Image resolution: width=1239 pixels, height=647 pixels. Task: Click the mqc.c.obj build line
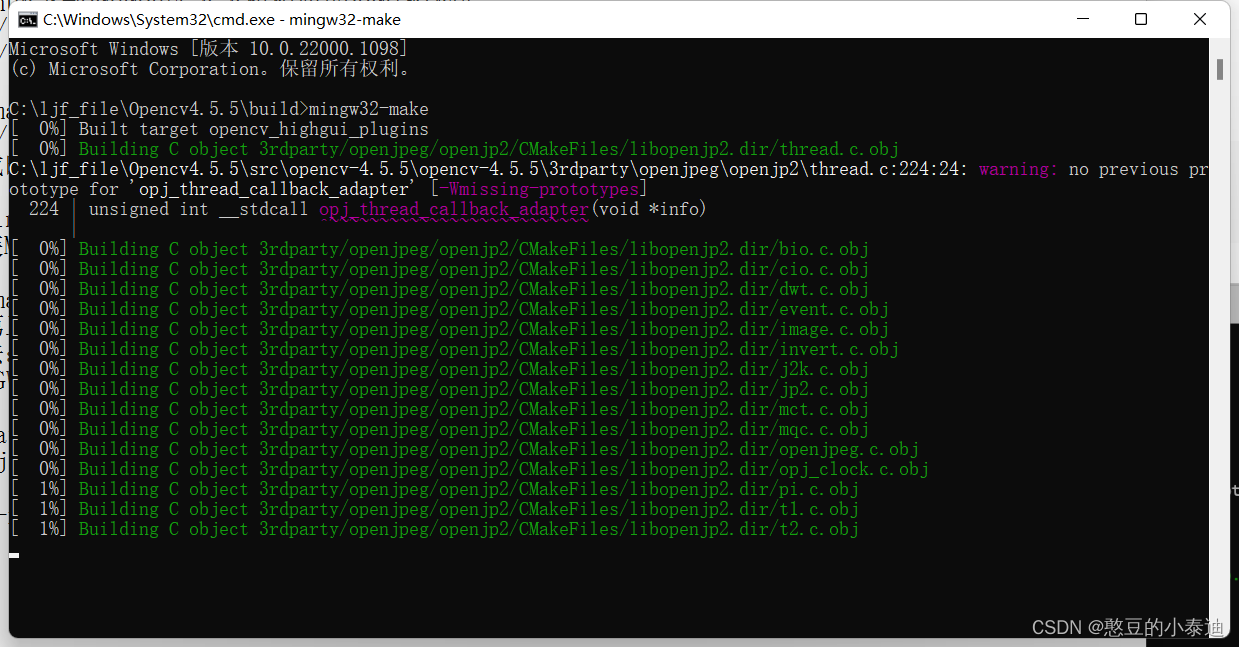(439, 429)
